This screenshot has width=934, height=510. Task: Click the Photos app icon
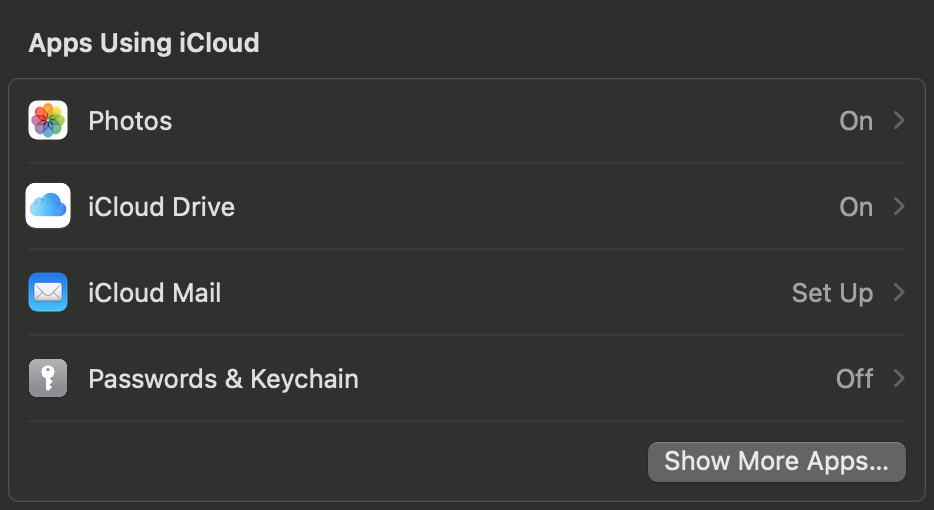pyautogui.click(x=48, y=121)
